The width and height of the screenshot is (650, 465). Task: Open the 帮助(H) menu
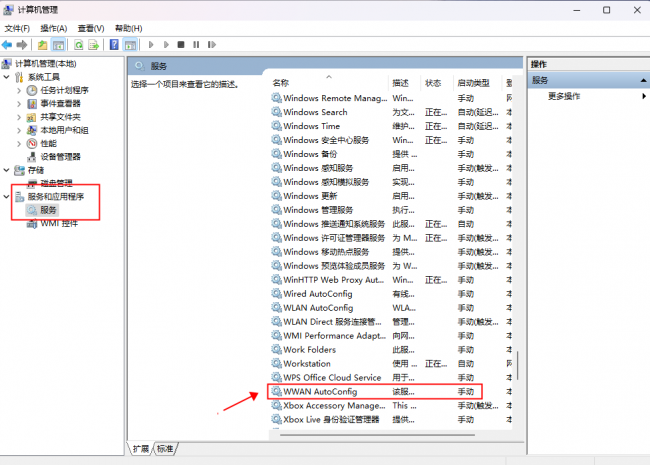[x=129, y=28]
